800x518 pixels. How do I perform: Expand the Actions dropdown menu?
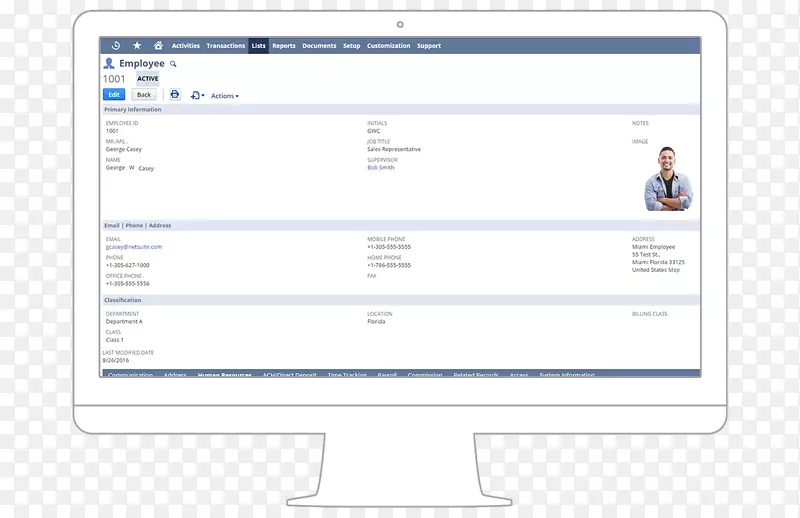(225, 96)
